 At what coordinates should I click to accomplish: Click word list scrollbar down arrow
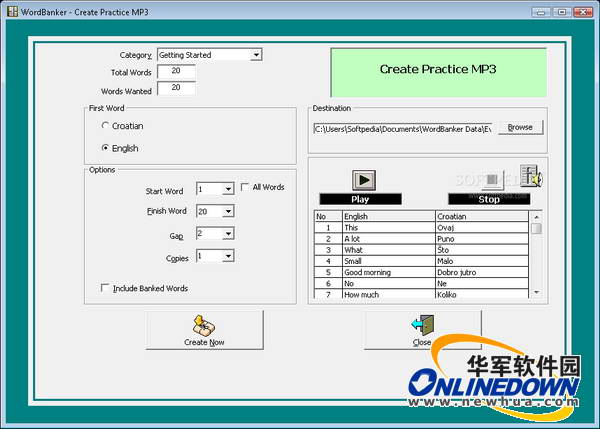point(536,292)
